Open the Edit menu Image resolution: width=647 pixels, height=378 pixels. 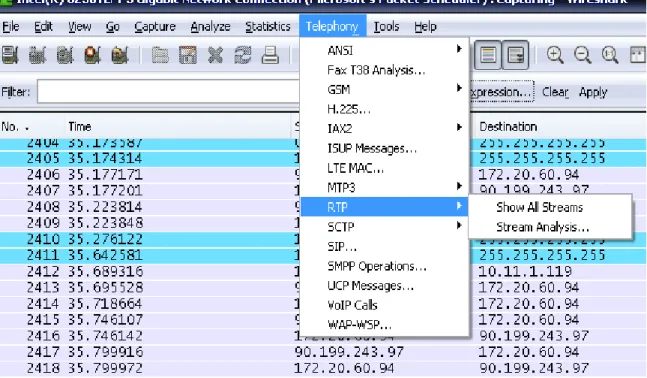(x=43, y=27)
